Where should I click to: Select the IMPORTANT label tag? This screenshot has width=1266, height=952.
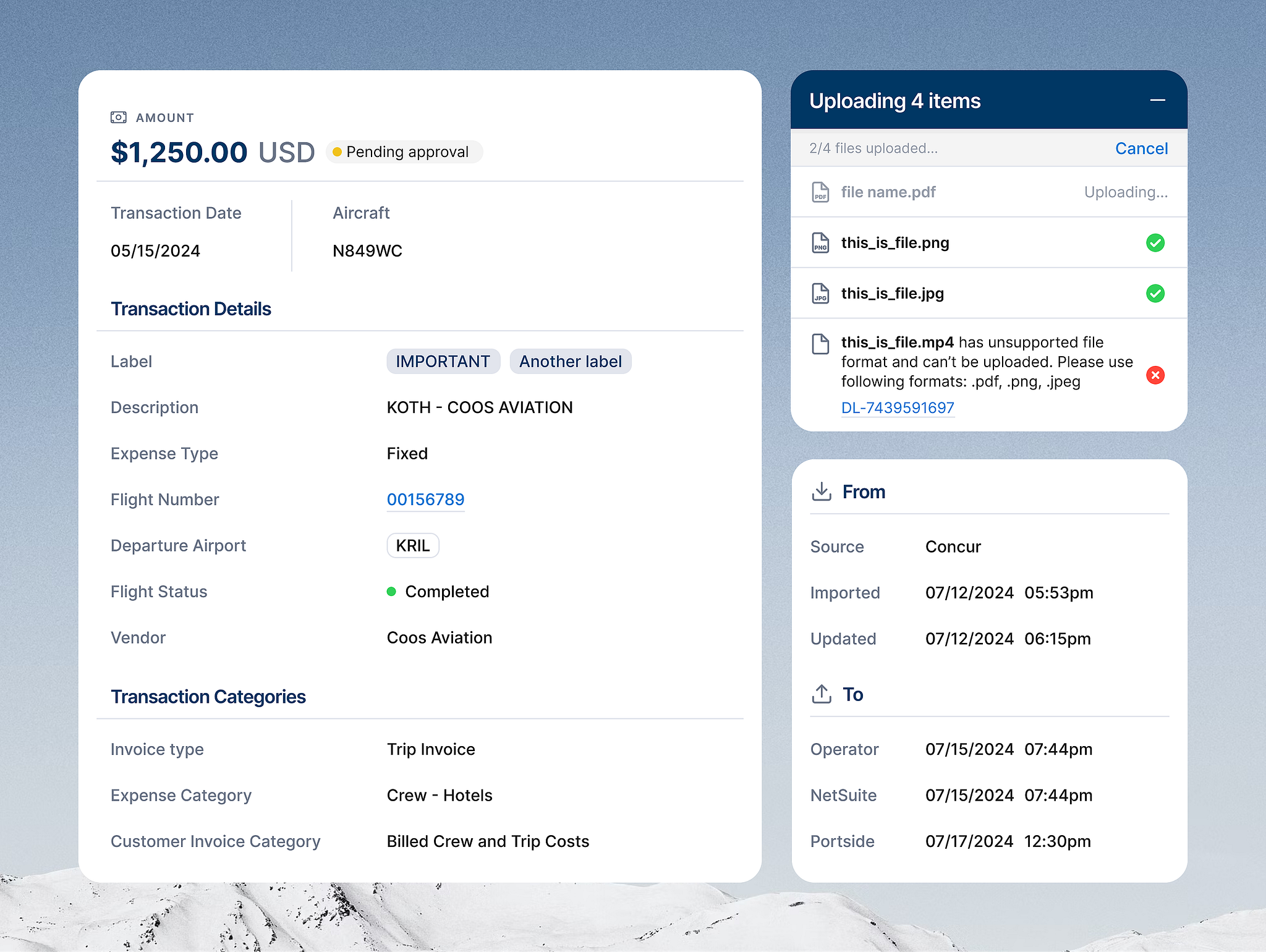click(443, 362)
